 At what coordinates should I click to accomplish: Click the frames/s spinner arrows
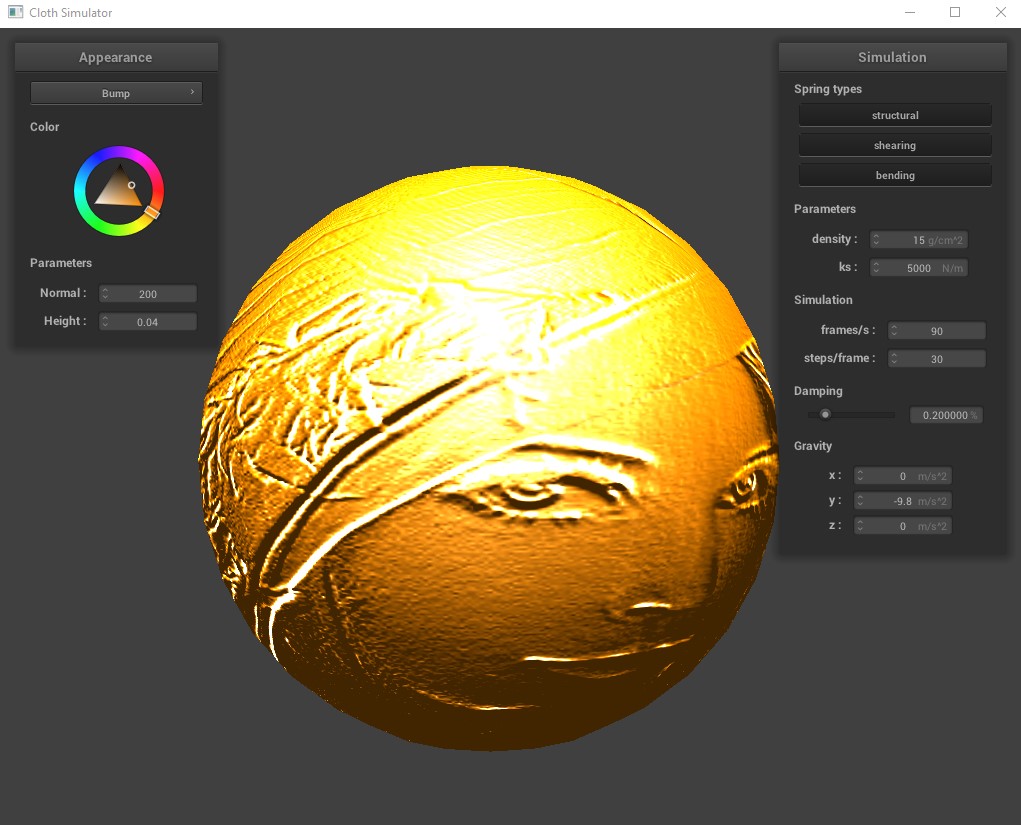895,331
